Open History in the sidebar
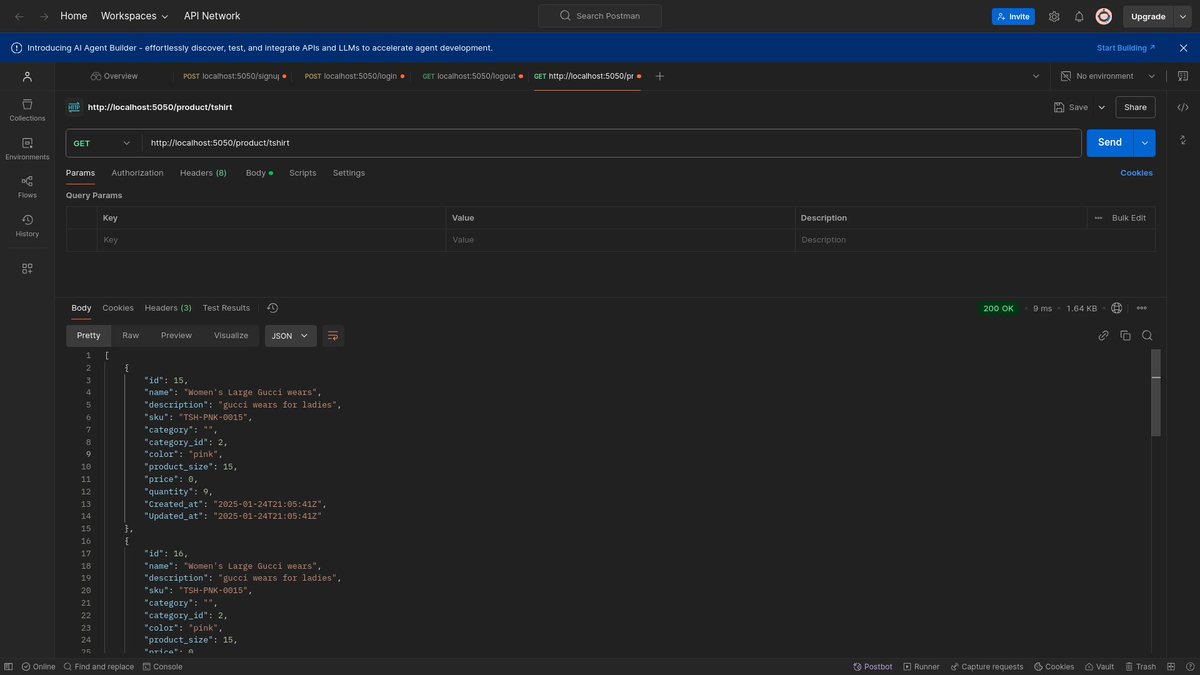1200x675 pixels. (x=27, y=226)
